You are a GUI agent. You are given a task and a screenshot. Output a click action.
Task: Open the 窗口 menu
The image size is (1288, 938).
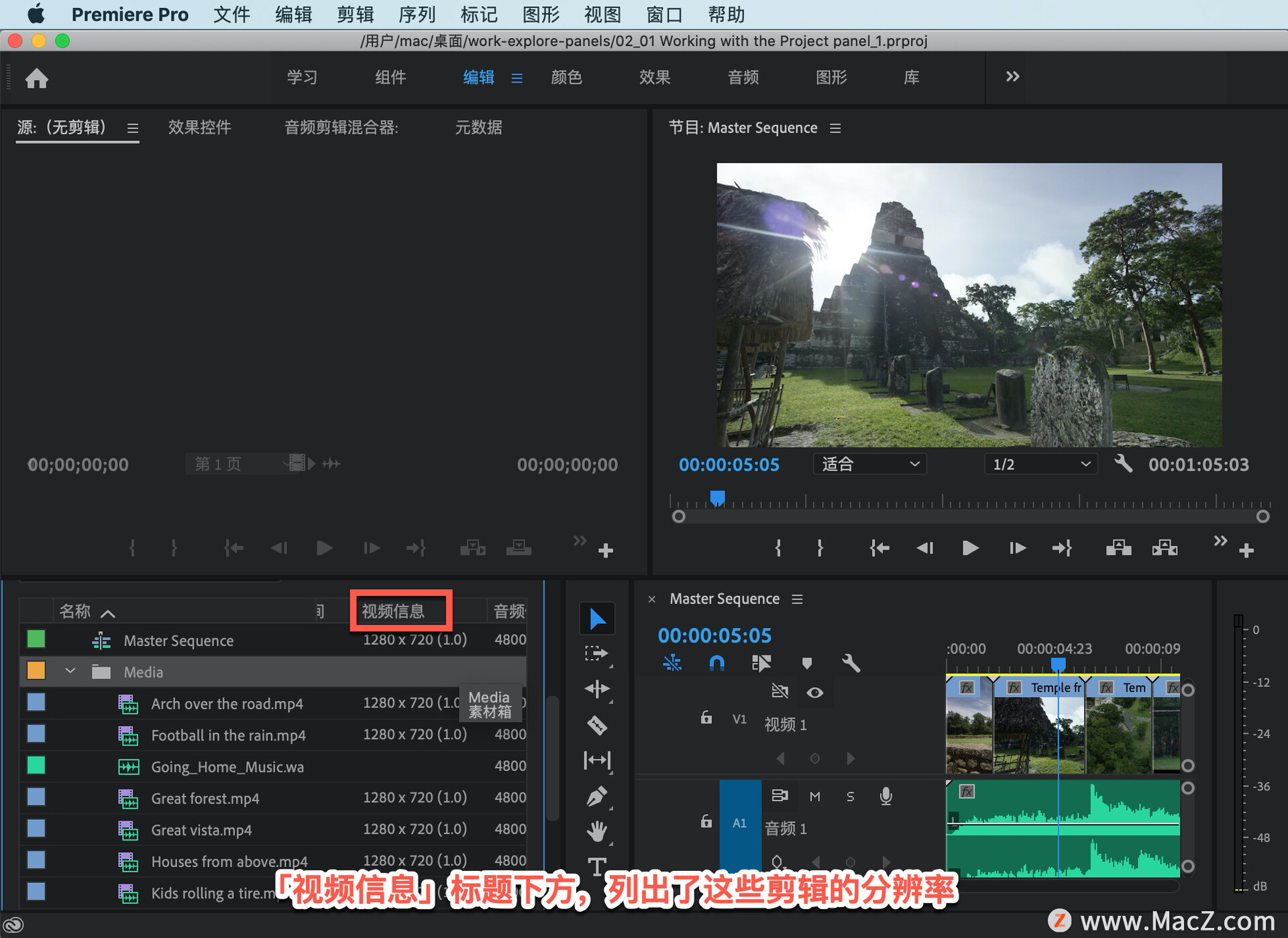(663, 14)
